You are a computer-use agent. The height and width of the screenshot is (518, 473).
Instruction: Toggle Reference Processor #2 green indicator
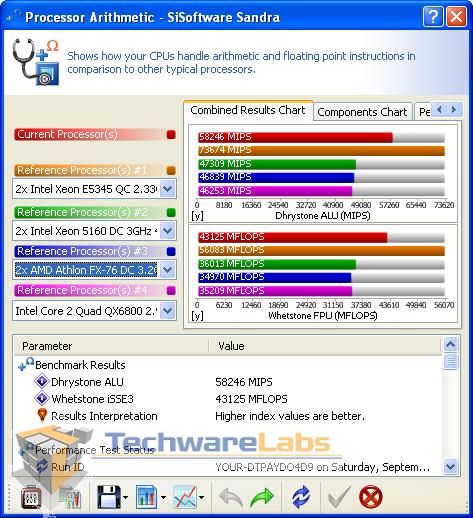click(171, 213)
